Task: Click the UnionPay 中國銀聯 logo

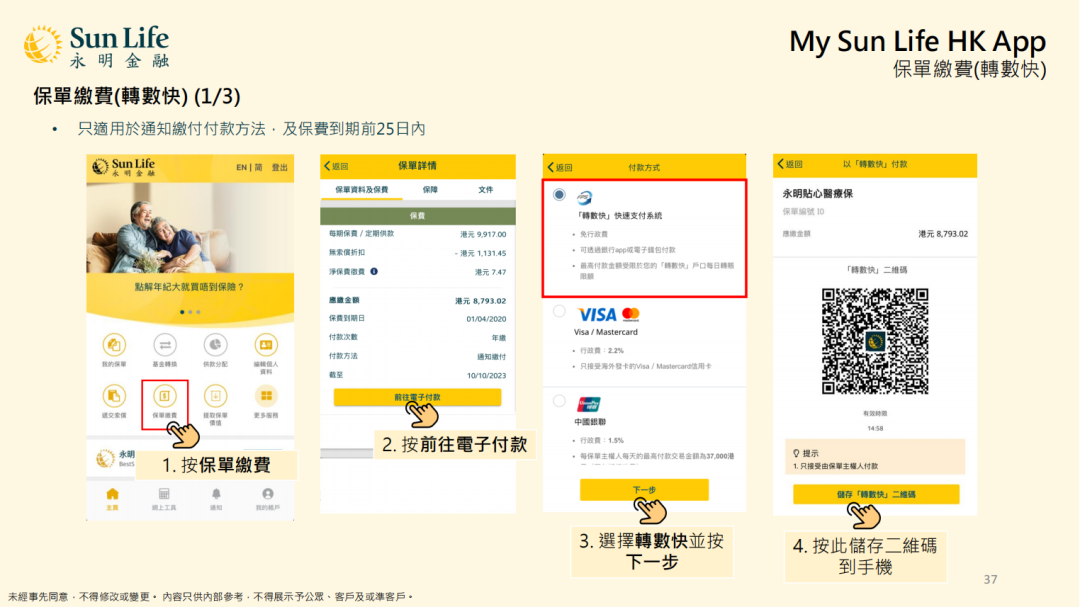Action: 589,404
